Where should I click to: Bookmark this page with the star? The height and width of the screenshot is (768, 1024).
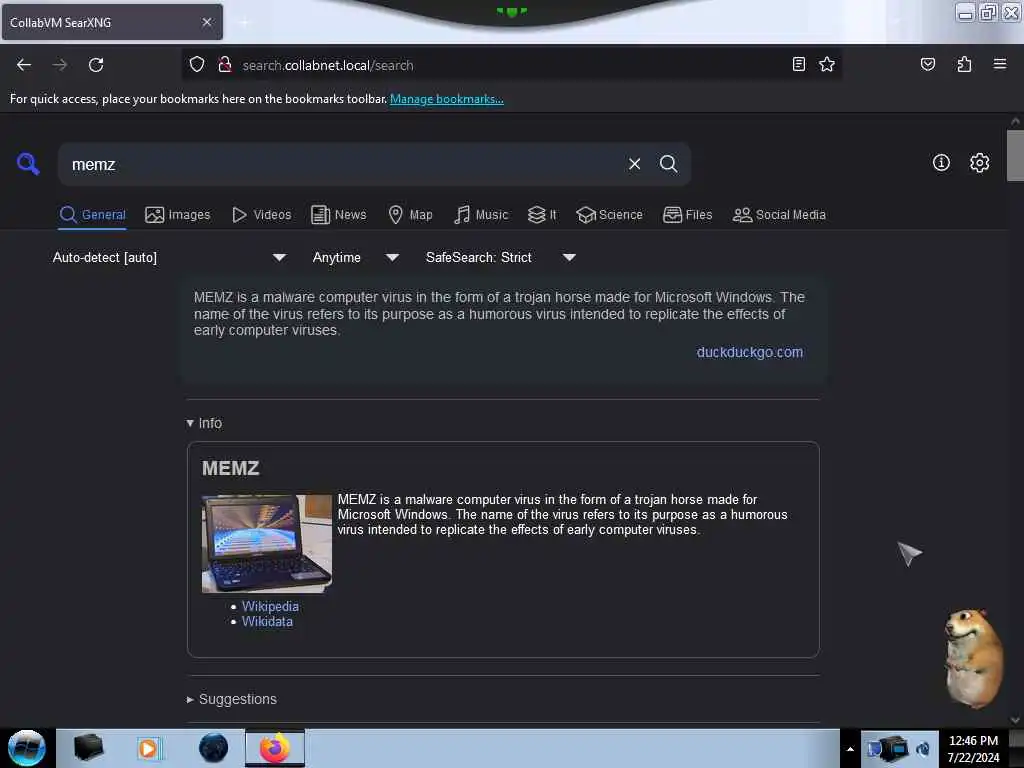pyautogui.click(x=827, y=64)
